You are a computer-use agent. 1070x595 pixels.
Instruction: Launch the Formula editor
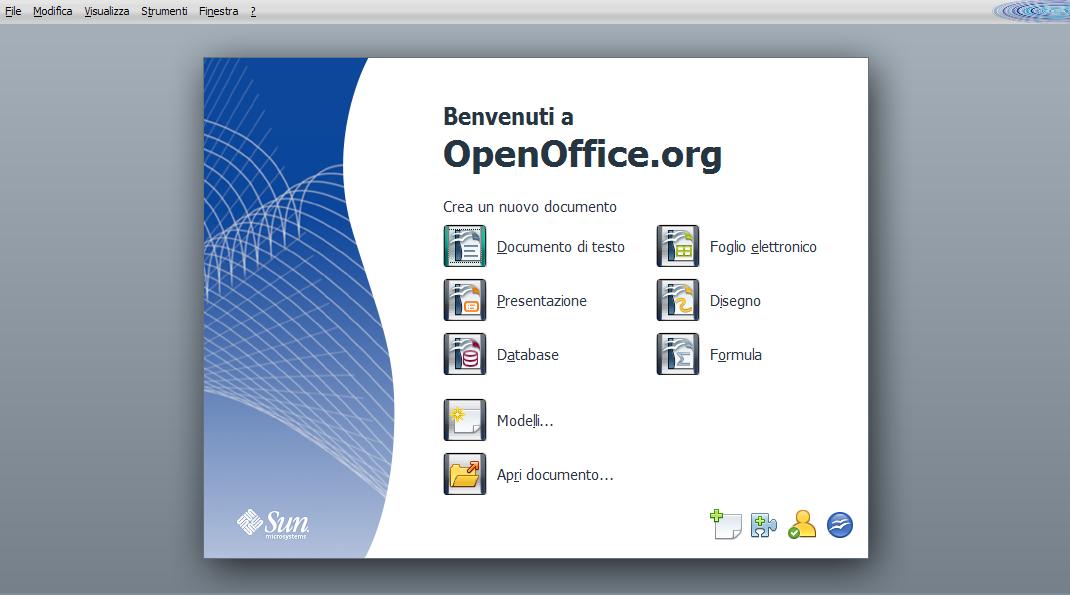pos(678,354)
